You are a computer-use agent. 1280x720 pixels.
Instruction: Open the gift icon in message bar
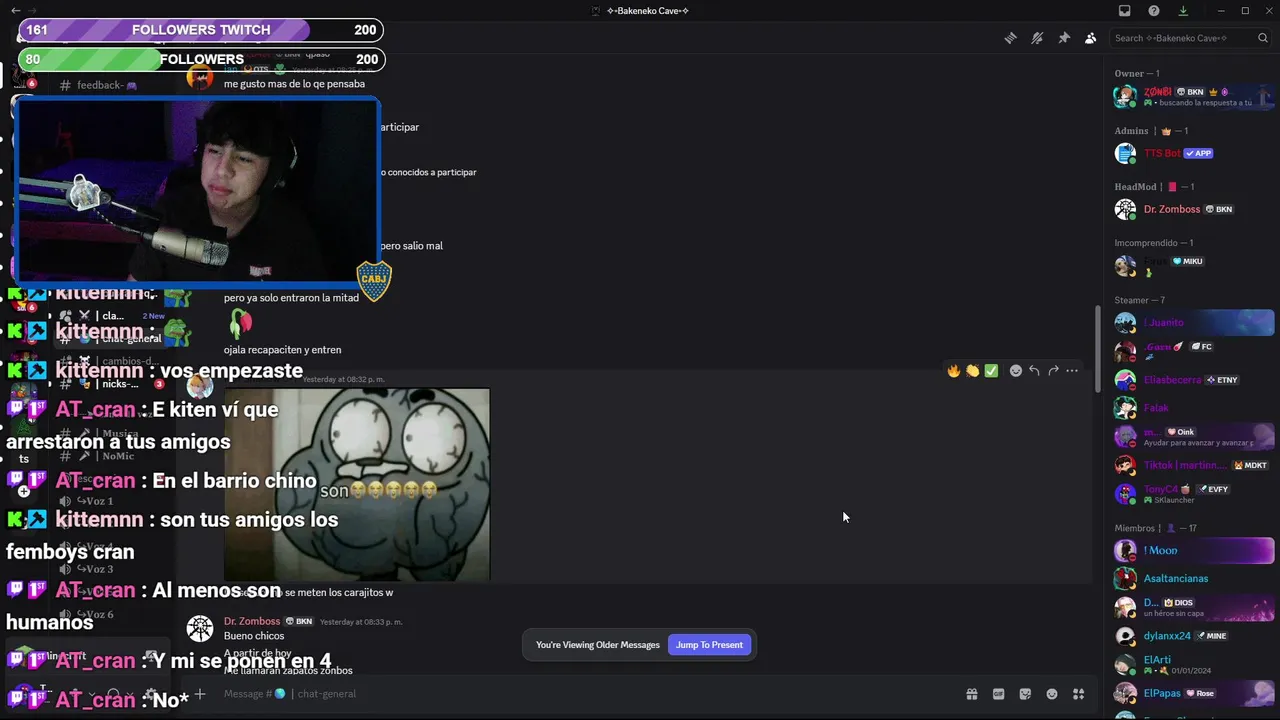(x=971, y=694)
